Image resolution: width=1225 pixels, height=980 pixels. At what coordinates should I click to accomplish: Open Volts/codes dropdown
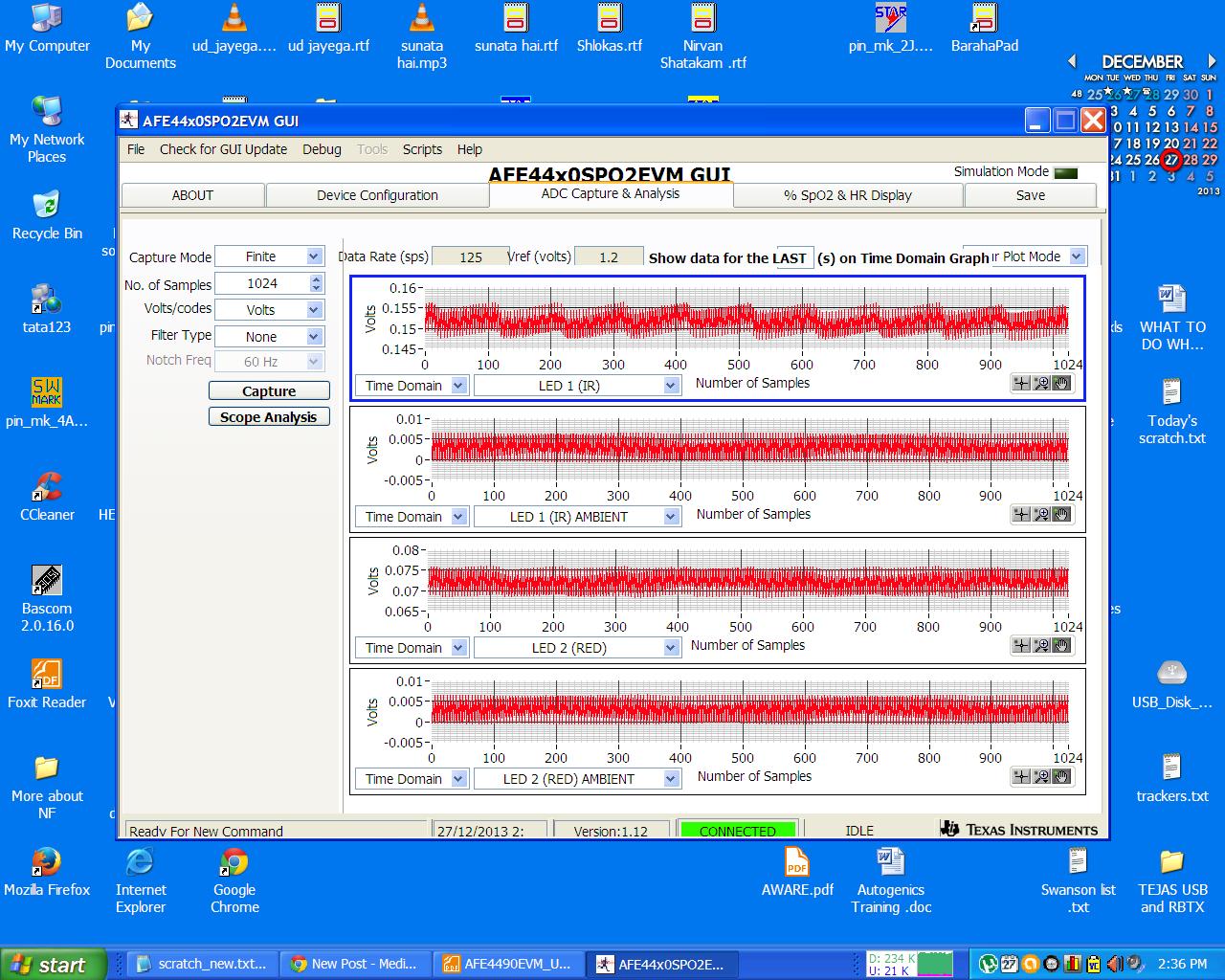pyautogui.click(x=269, y=309)
